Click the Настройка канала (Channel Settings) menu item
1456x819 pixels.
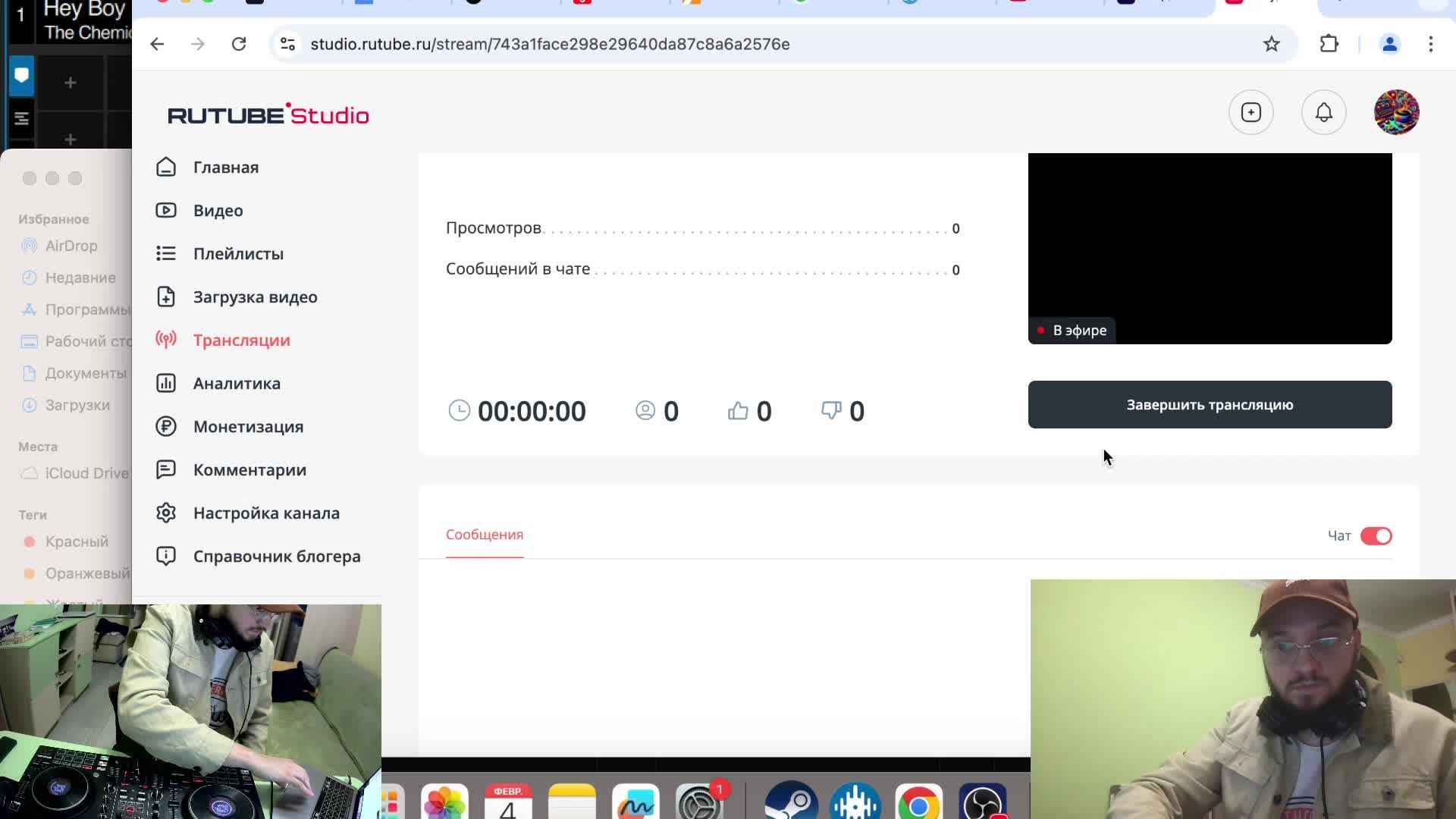coord(266,512)
